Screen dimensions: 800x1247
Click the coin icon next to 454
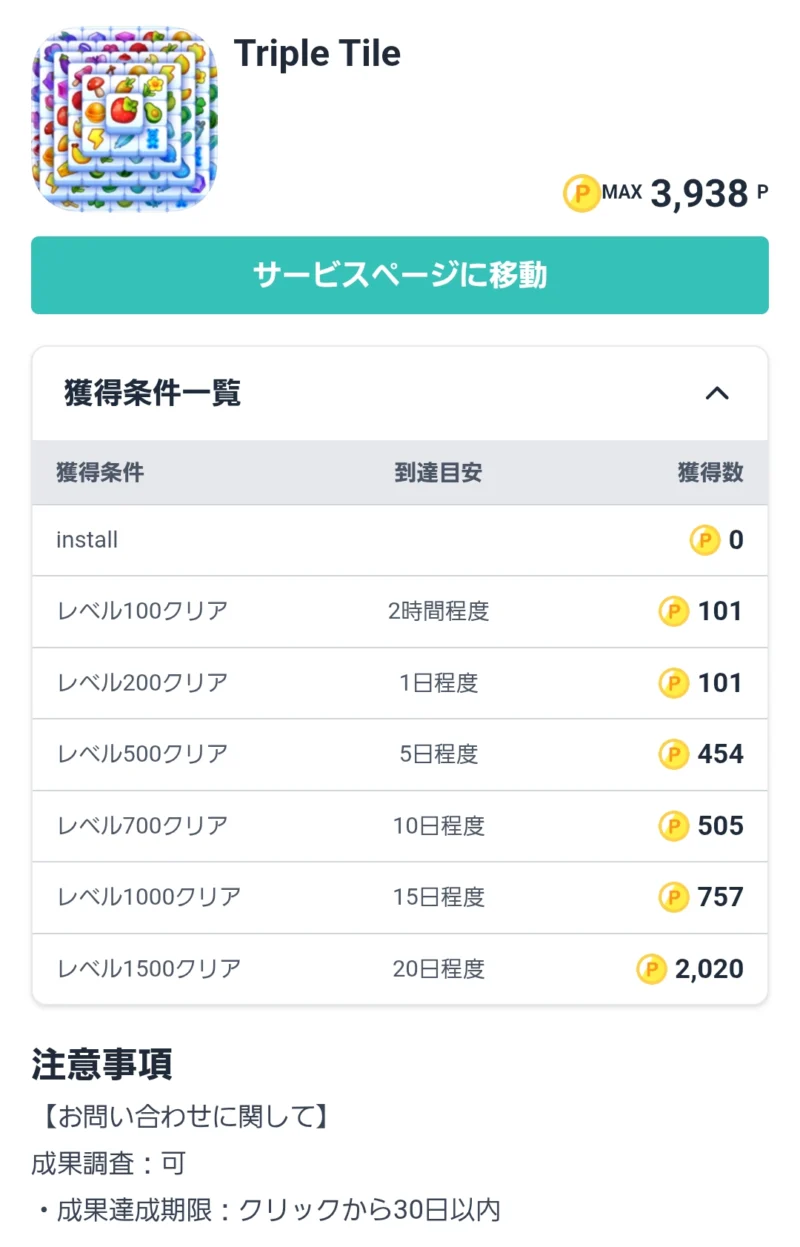coord(674,755)
